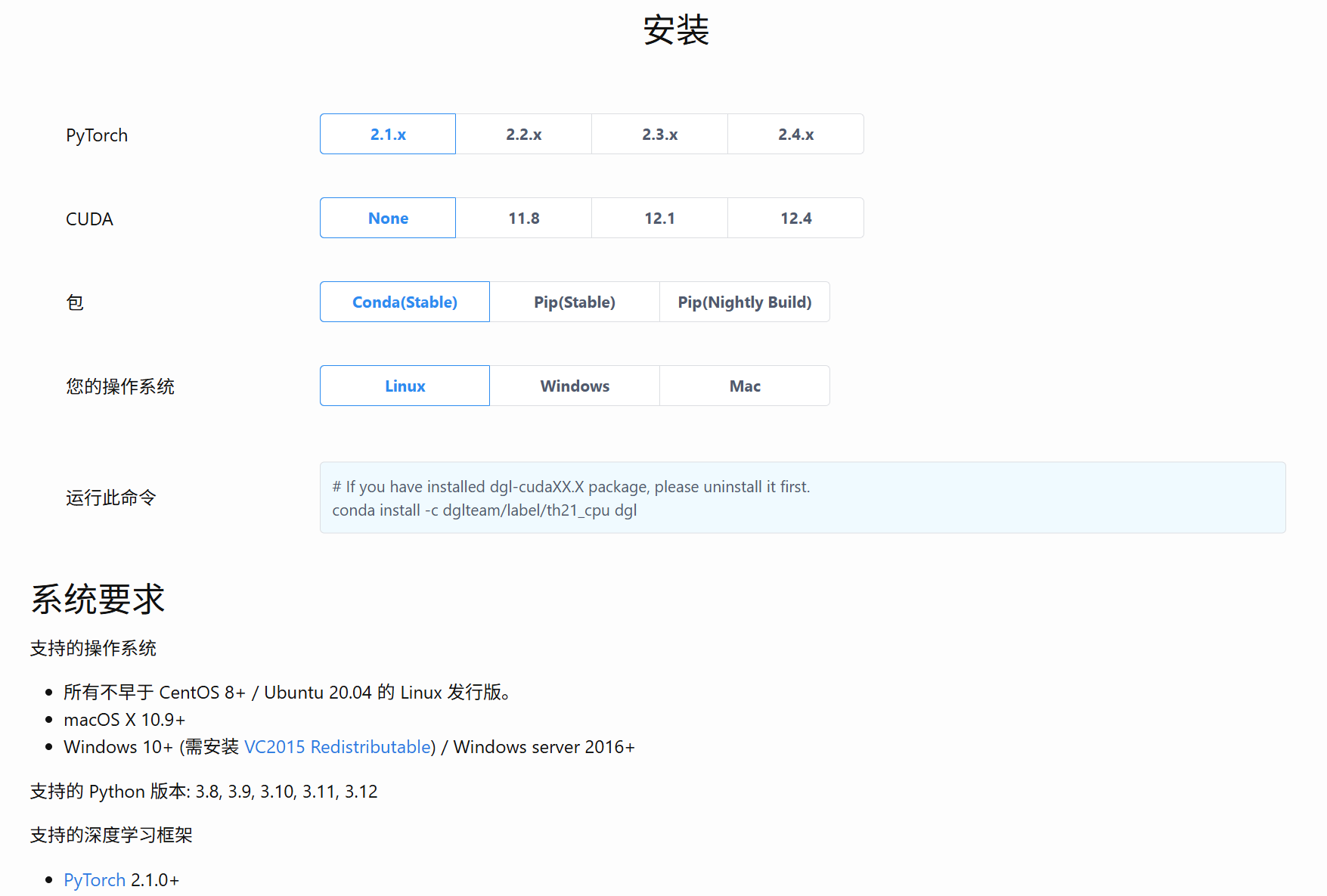The height and width of the screenshot is (896, 1327).
Task: Select PyTorch version 2.1.x
Action: [388, 134]
